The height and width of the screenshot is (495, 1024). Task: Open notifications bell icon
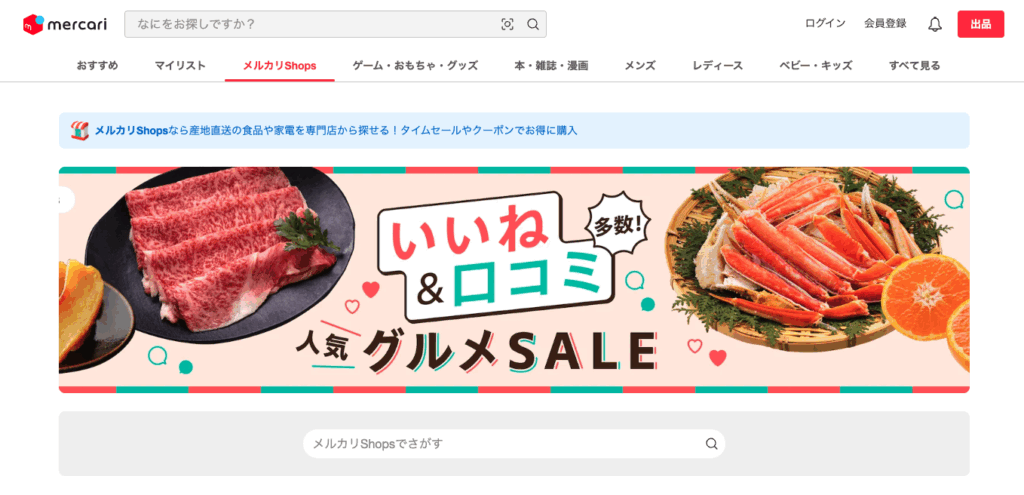click(x=935, y=24)
